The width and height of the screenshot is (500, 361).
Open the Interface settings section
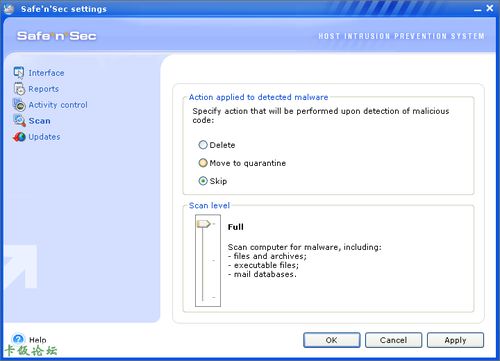pyautogui.click(x=46, y=73)
